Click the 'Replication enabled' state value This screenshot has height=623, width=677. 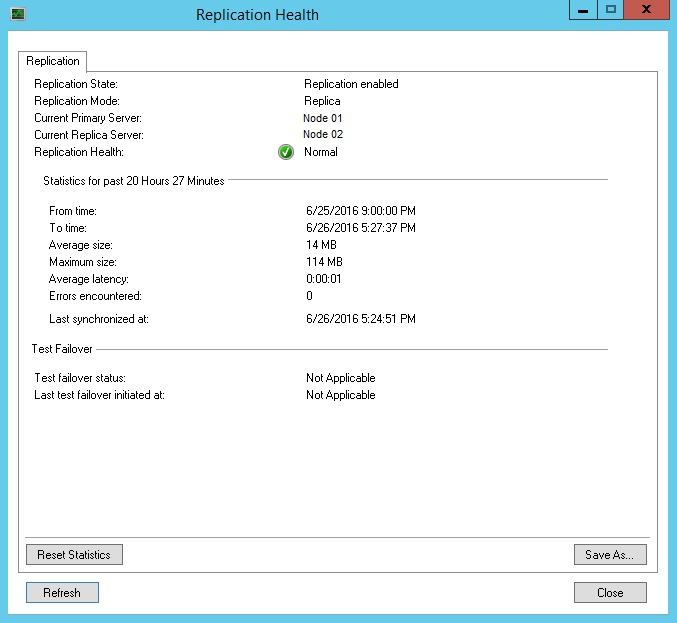(351, 84)
